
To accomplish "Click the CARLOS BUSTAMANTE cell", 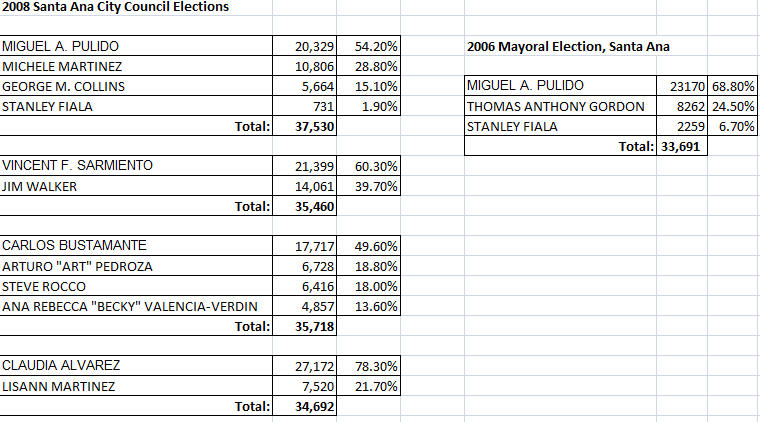I will pos(136,246).
